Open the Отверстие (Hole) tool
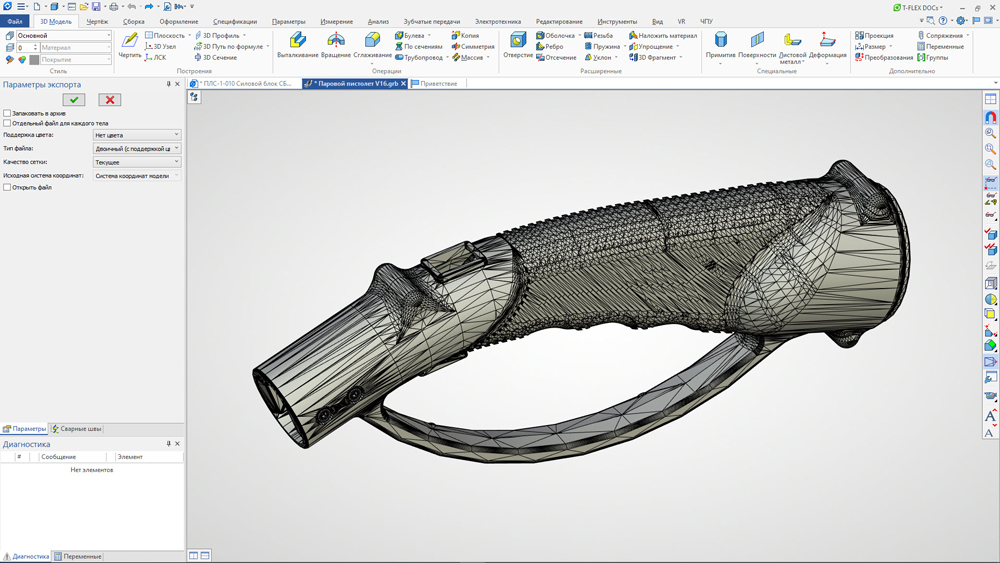Screen dimensions: 1000x563 (518, 44)
